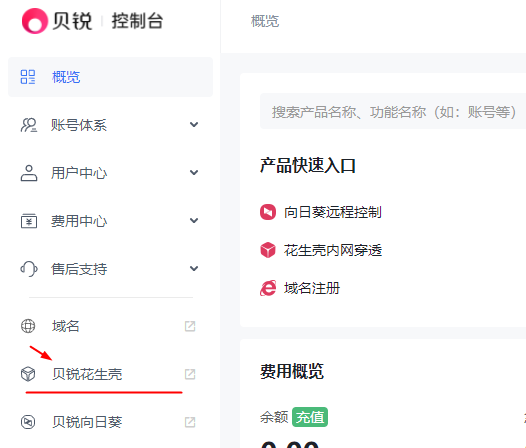Click external-link icon beside 域名
This screenshot has height=448, width=526.
pos(190,326)
